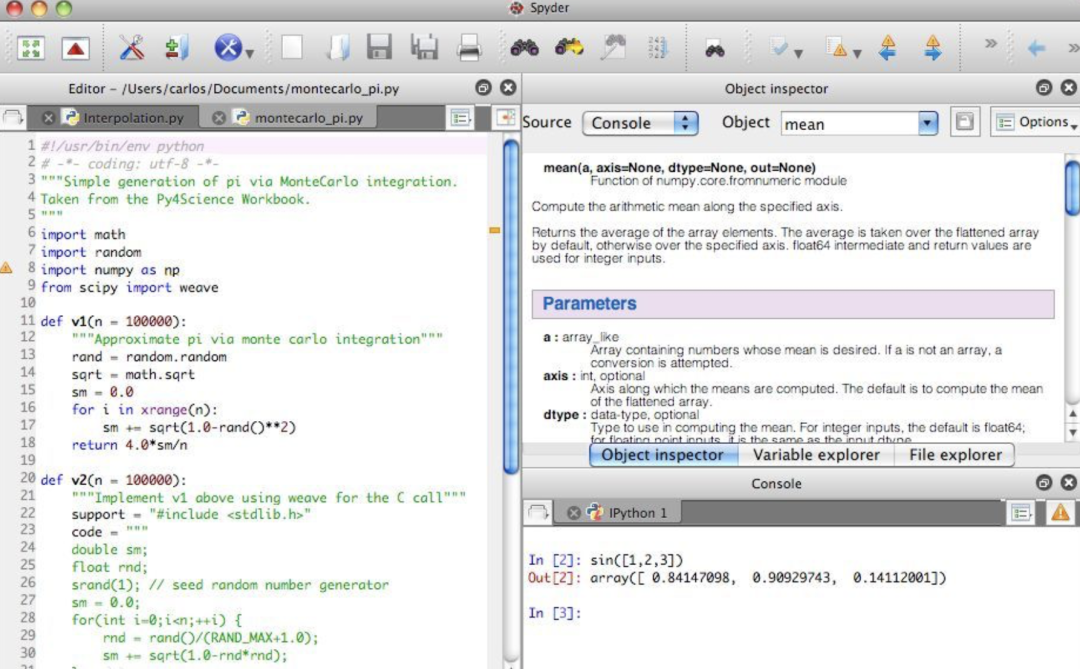Click the editor split panel icon
The image size is (1080, 669).
click(x=506, y=118)
